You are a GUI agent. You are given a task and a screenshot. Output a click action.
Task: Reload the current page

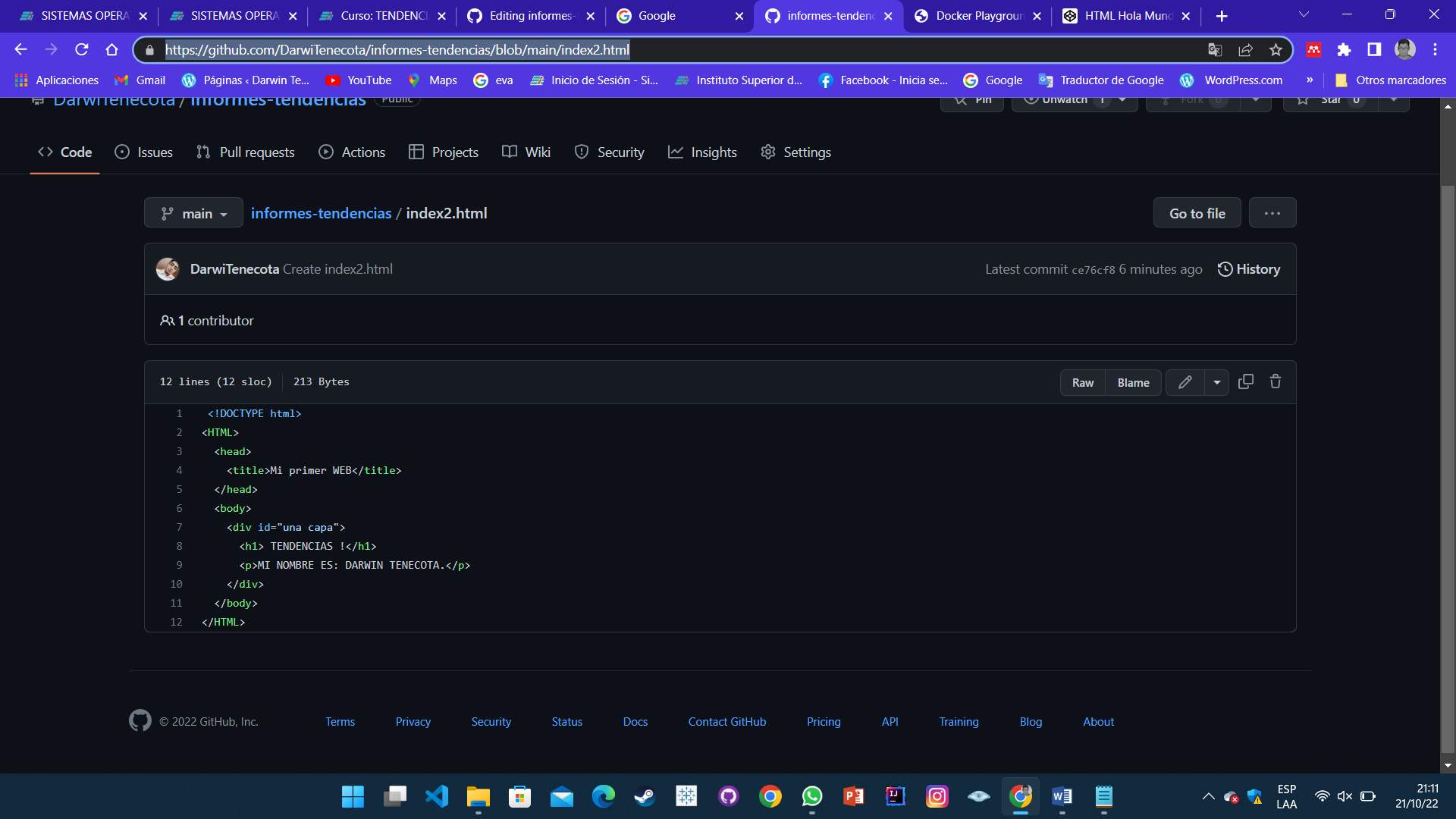click(x=82, y=50)
